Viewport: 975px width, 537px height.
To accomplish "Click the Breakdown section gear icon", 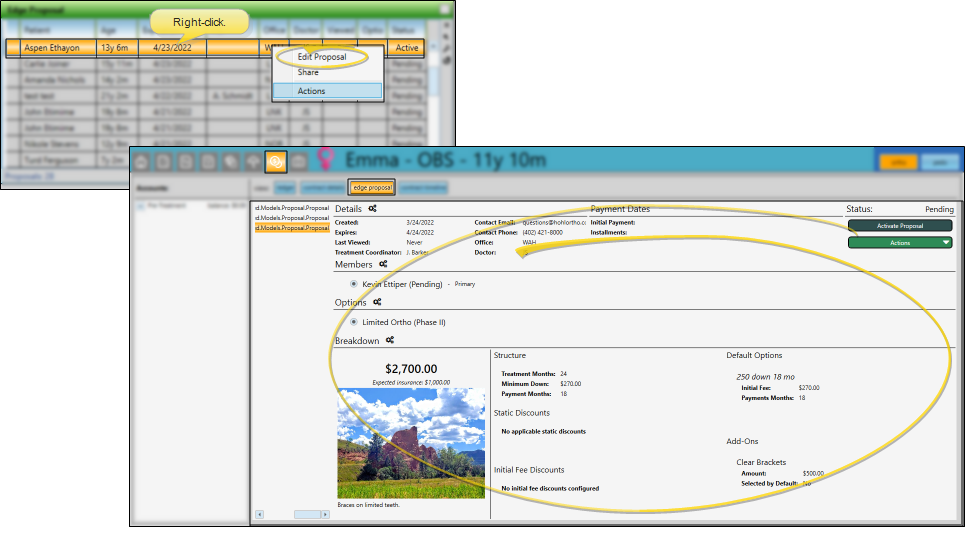I will [x=389, y=341].
